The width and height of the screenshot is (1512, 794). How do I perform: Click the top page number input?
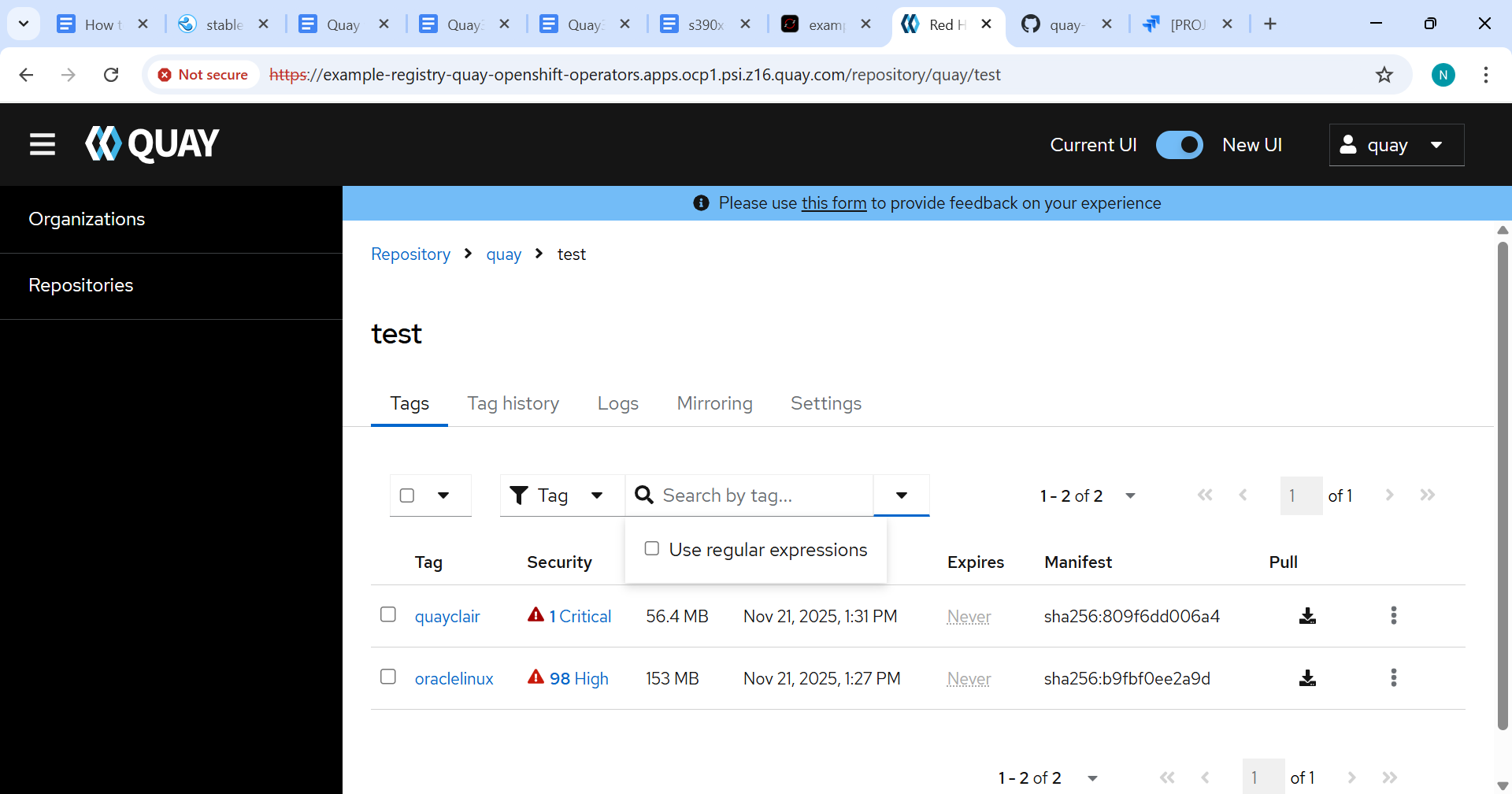click(1301, 495)
